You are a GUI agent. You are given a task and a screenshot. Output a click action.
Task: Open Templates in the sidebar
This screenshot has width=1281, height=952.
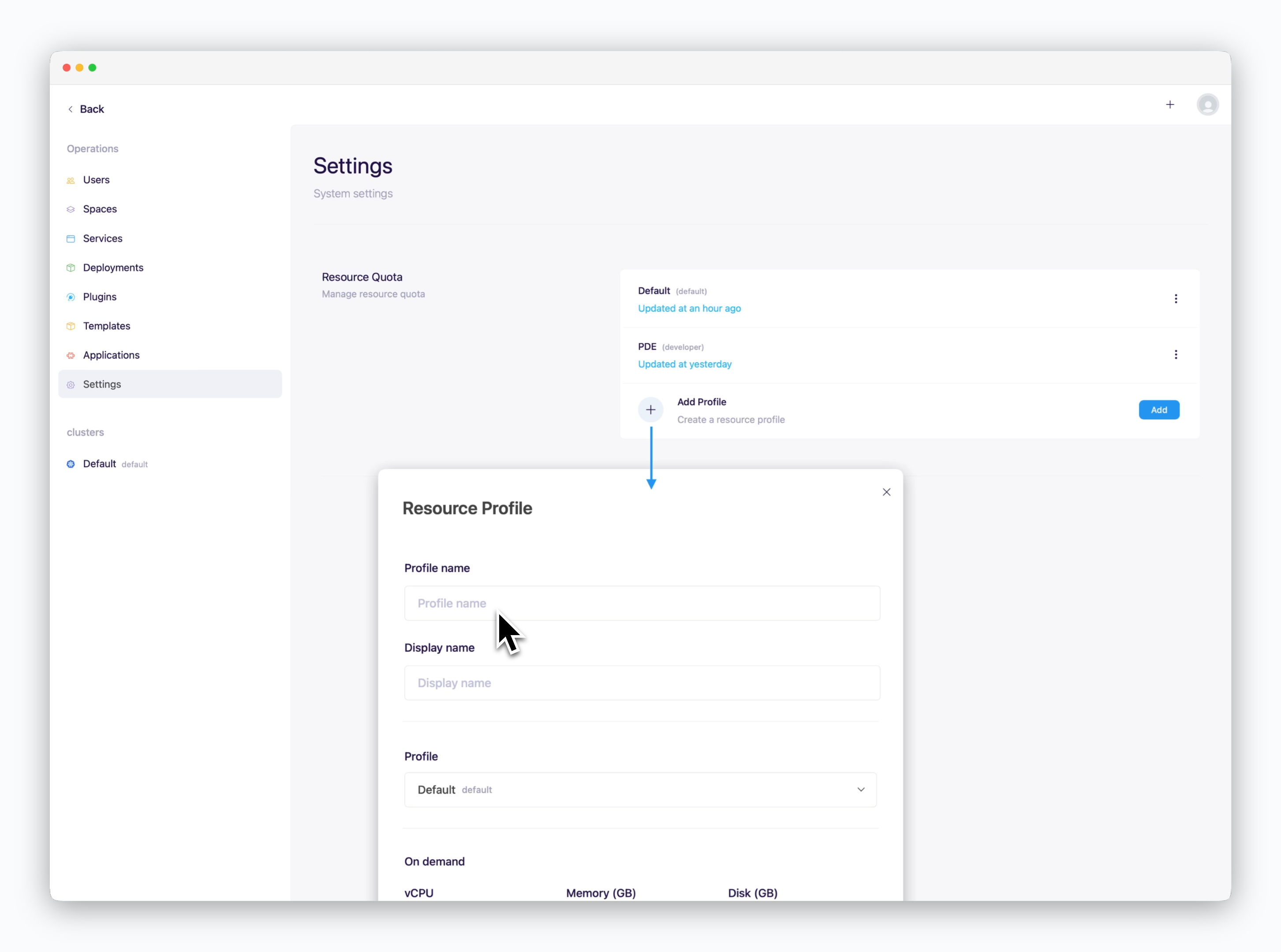pyautogui.click(x=170, y=326)
